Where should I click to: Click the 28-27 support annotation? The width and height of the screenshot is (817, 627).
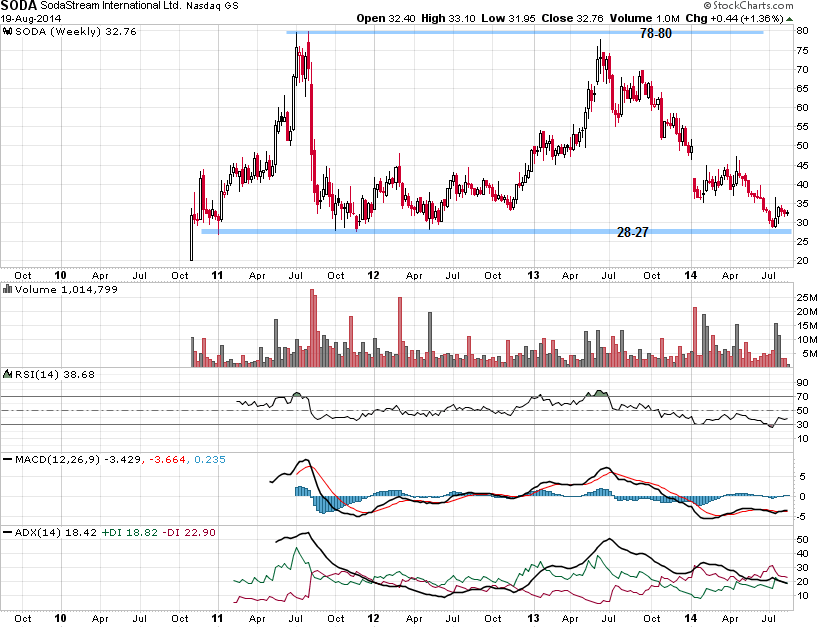pos(633,232)
